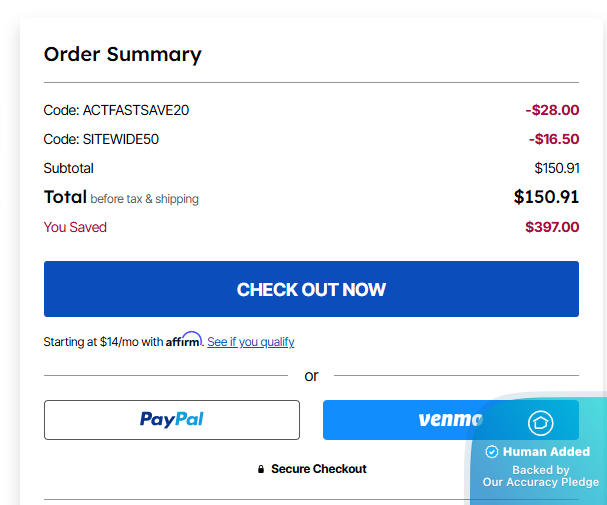Click the You Saved label
Viewport: 607px width, 505px height.
pos(75,227)
